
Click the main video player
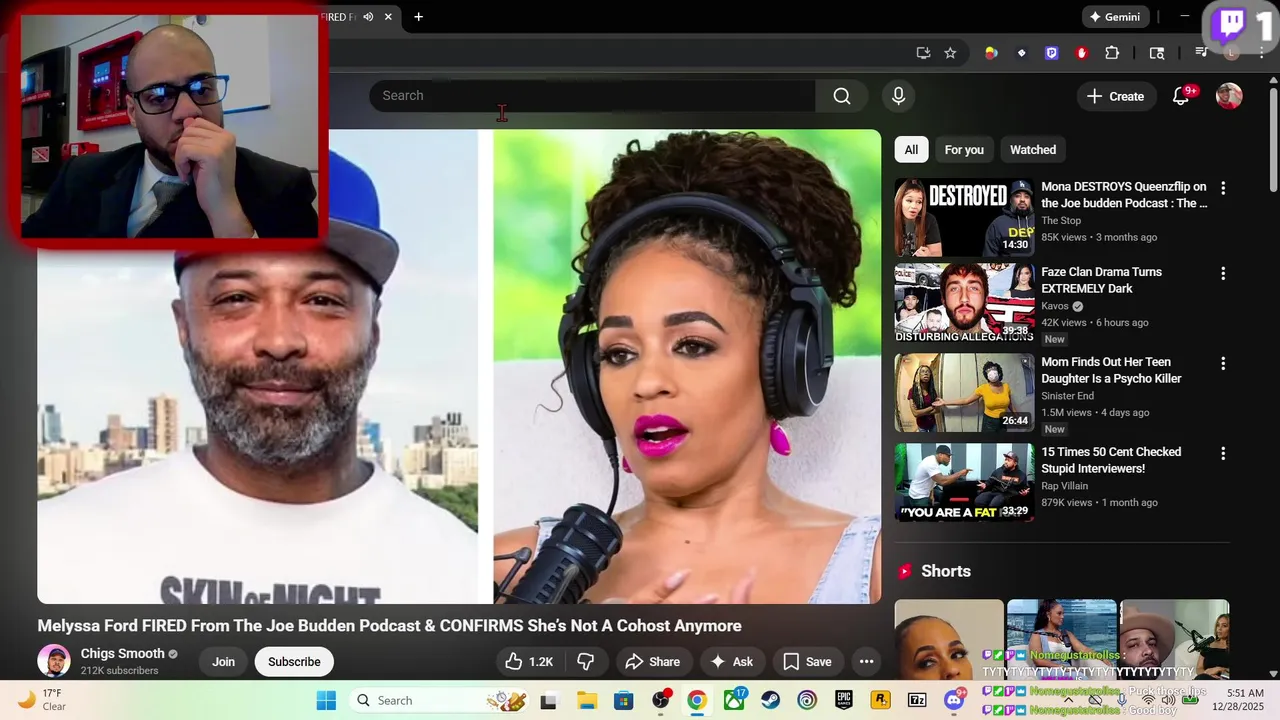click(459, 366)
